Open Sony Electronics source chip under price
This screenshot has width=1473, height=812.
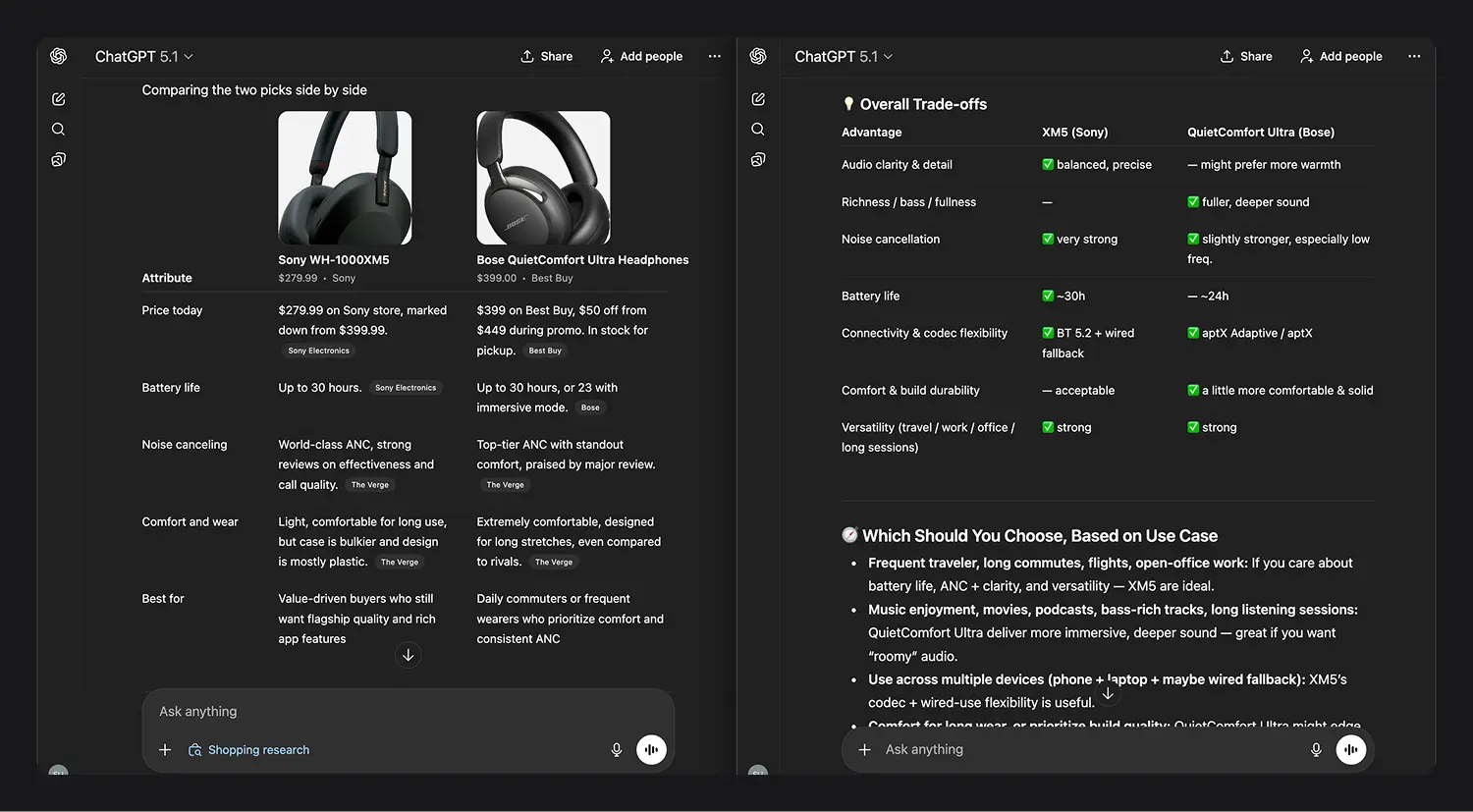pos(319,351)
